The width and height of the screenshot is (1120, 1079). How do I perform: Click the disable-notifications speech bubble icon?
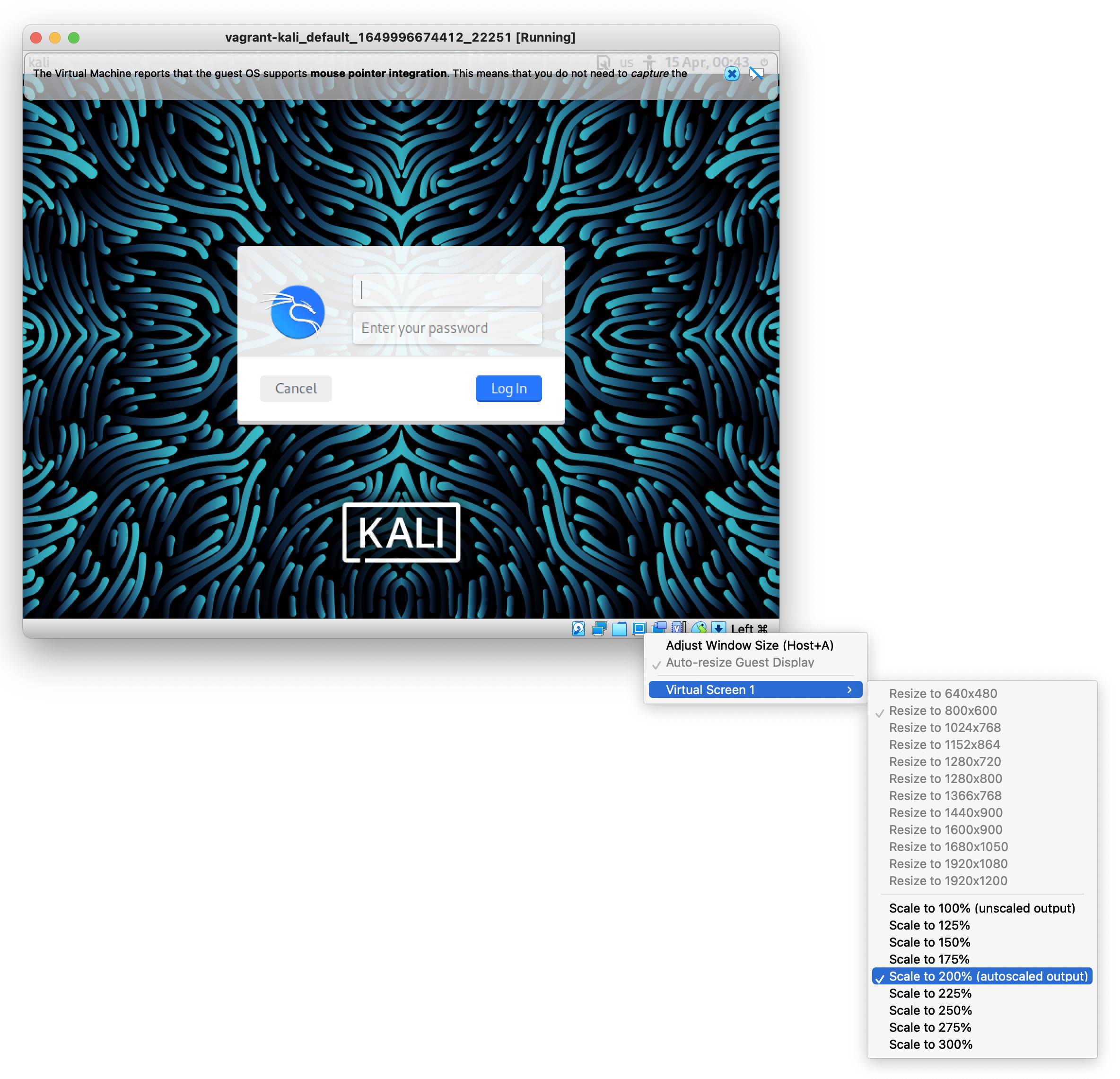(x=755, y=74)
